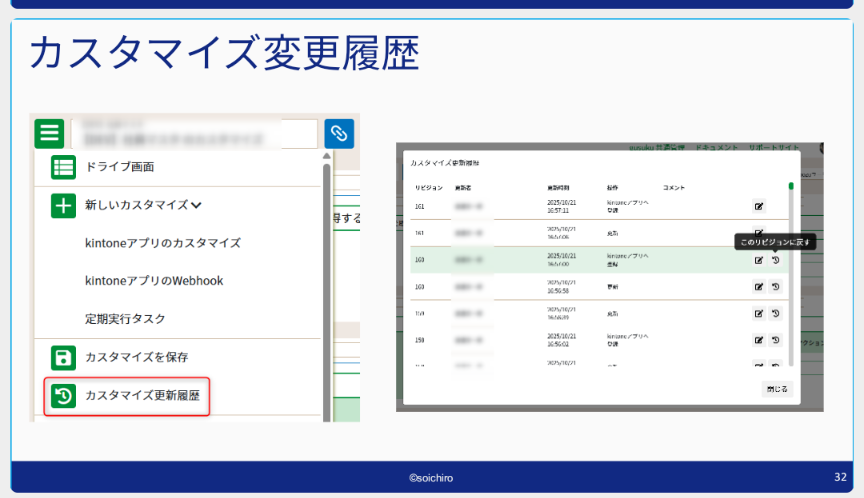Screen dimensions: 864x498
Task: Click the floppy disk save icon
Action: (x=63, y=357)
